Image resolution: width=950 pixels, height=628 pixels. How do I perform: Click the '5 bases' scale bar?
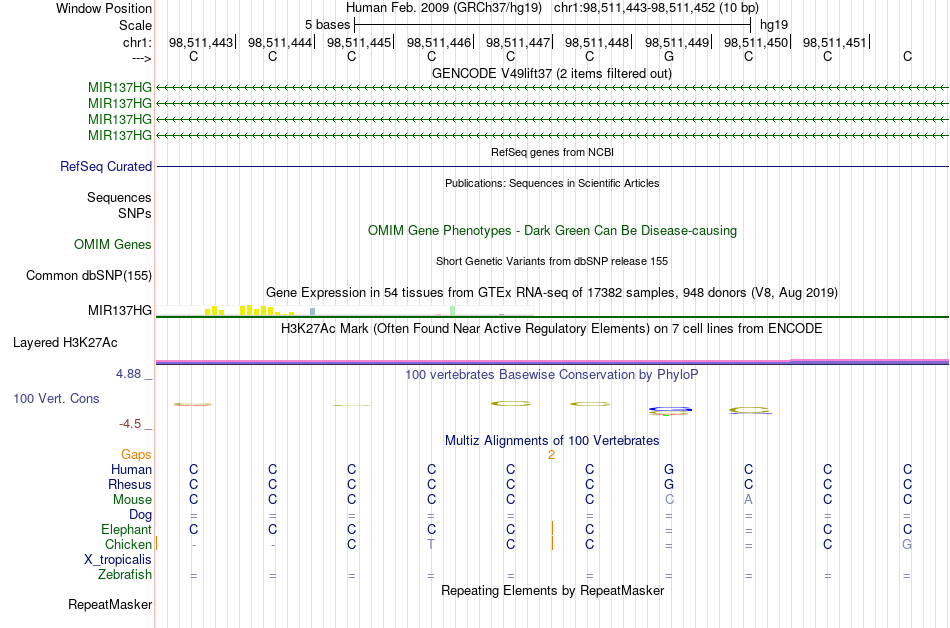tap(553, 25)
